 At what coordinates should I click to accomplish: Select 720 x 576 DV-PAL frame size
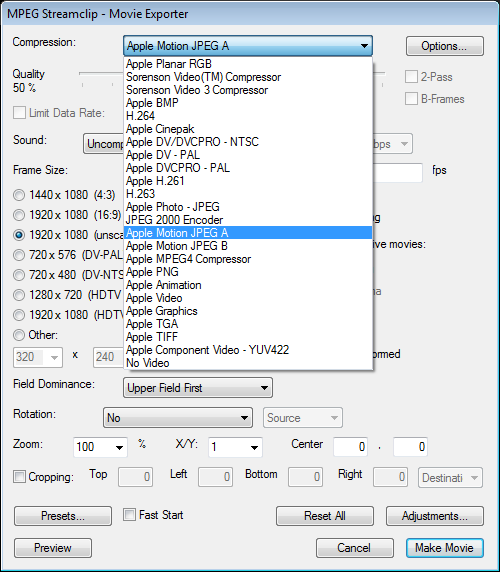coord(19,255)
